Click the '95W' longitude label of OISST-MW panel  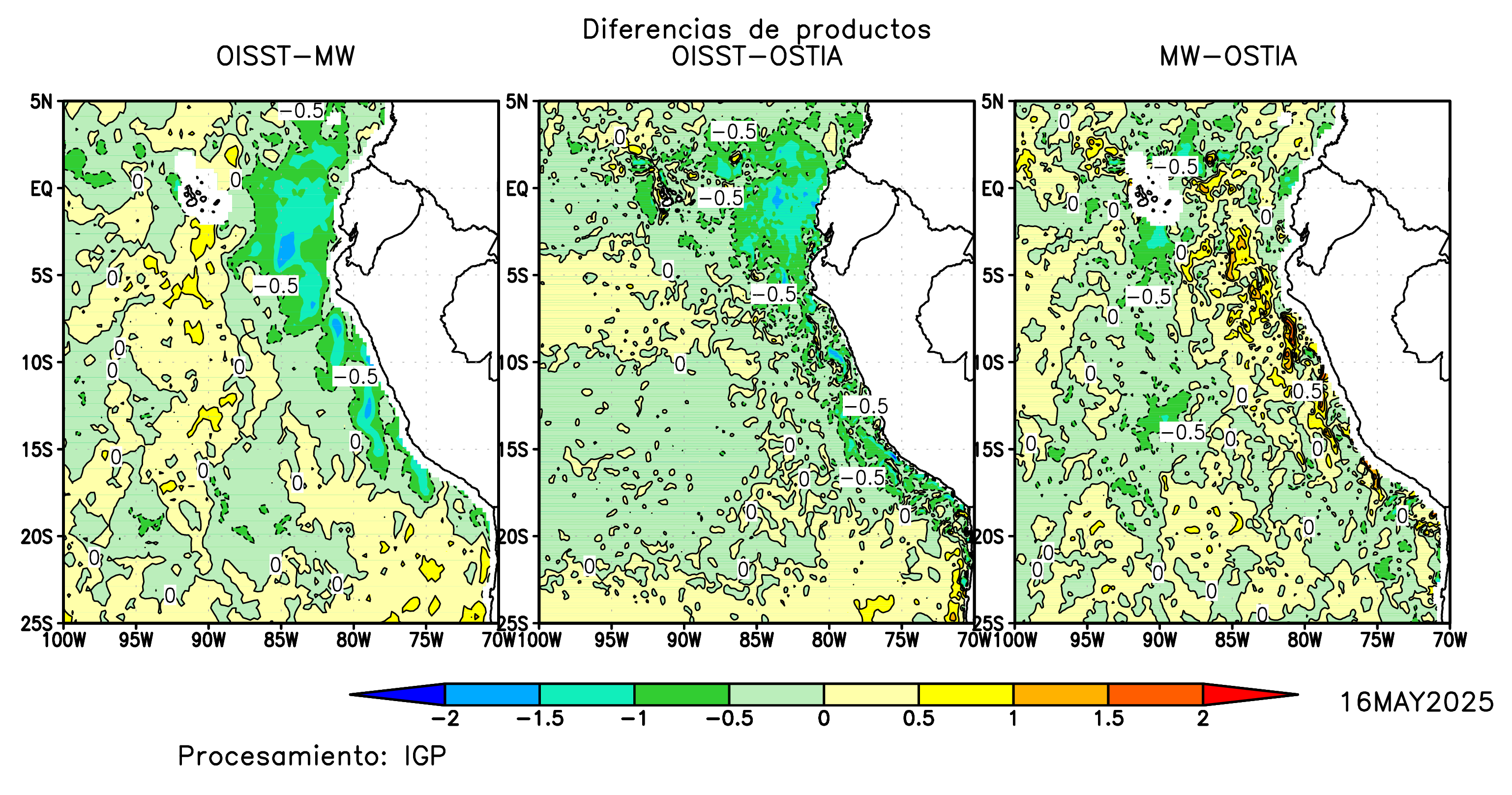click(x=136, y=640)
